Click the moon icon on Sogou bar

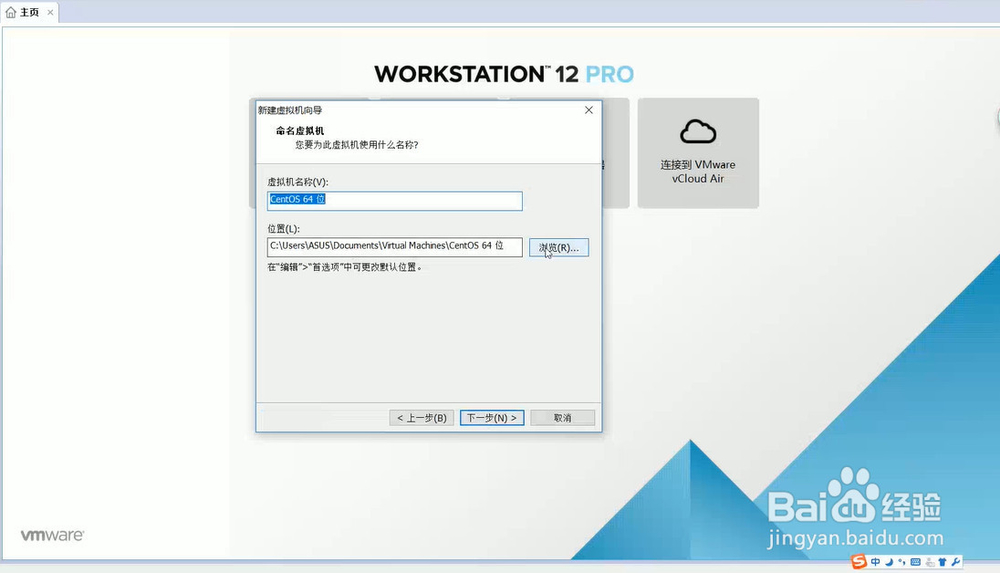coord(889,562)
